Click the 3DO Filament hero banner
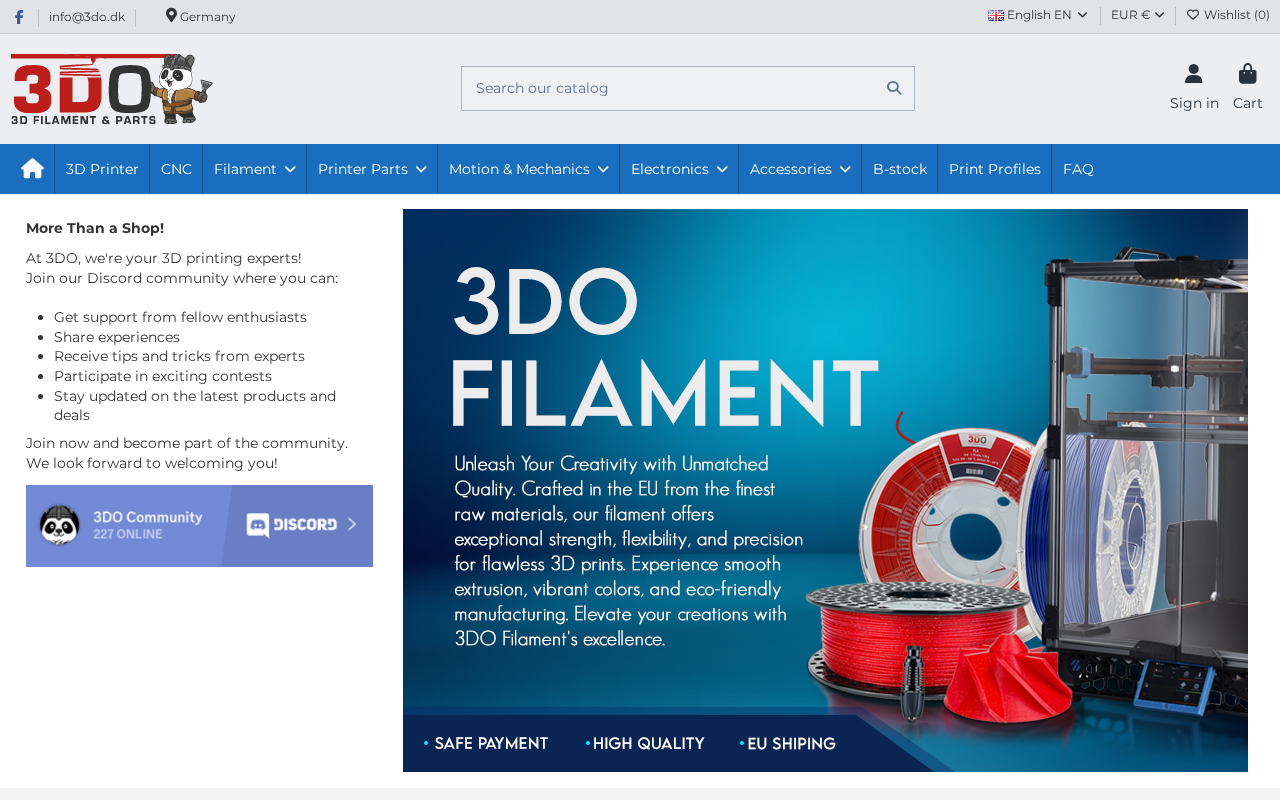The image size is (1280, 800). pyautogui.click(x=825, y=490)
